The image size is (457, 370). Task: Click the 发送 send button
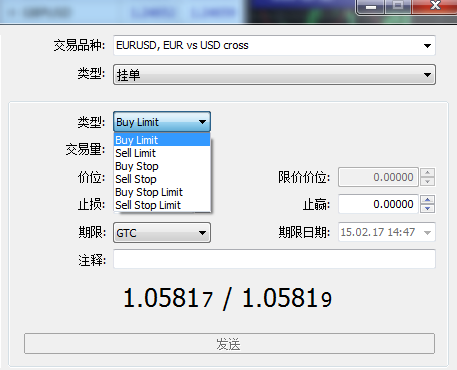pos(229,344)
